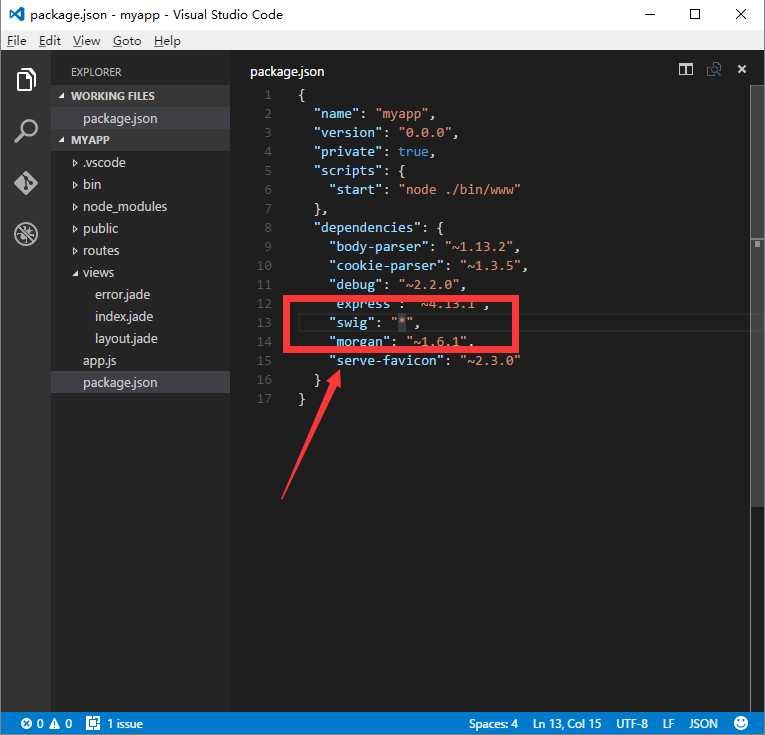Maximize the Visual Studio Code window

coord(695,14)
